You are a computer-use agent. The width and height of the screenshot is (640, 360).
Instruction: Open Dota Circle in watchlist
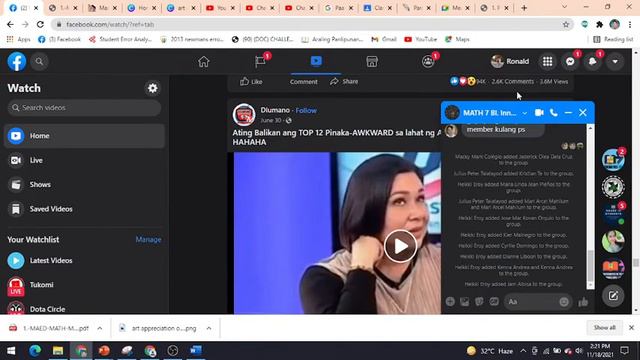pyautogui.click(x=84, y=309)
